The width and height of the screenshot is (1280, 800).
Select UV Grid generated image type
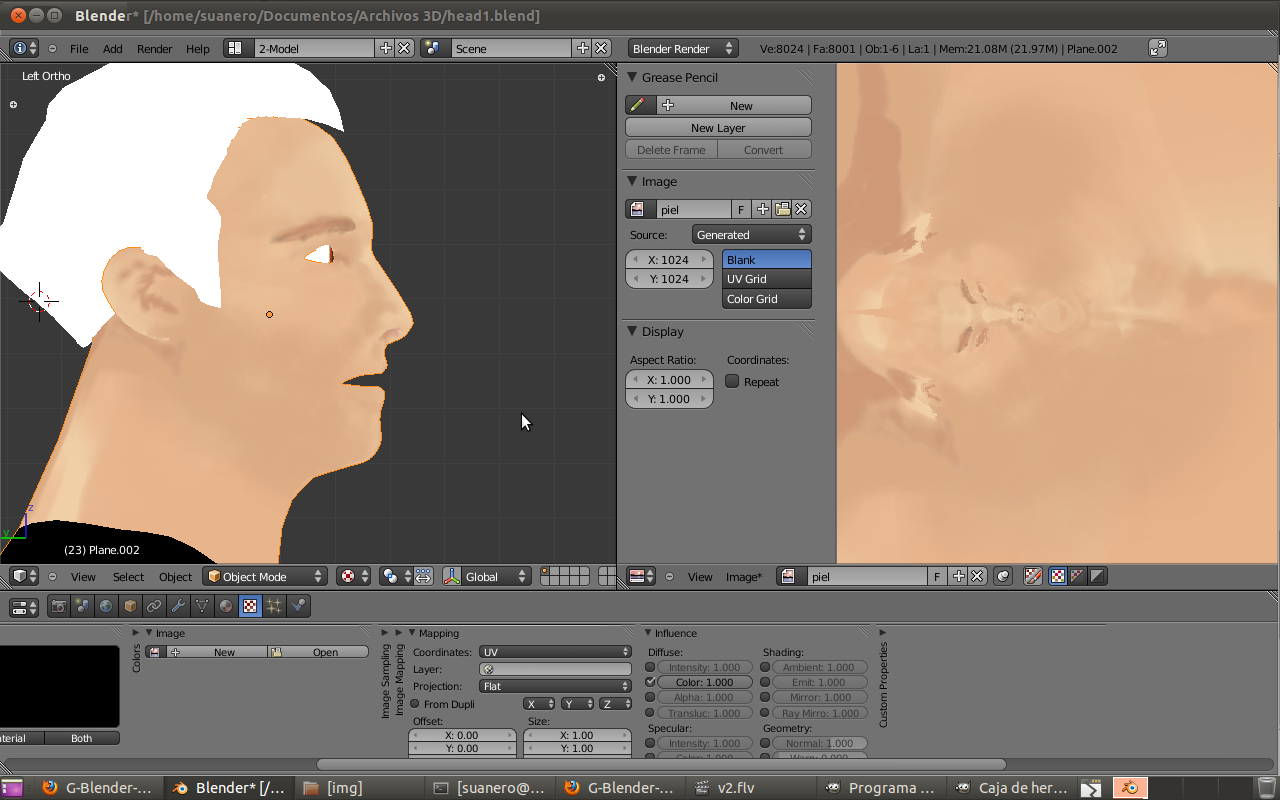(x=766, y=279)
